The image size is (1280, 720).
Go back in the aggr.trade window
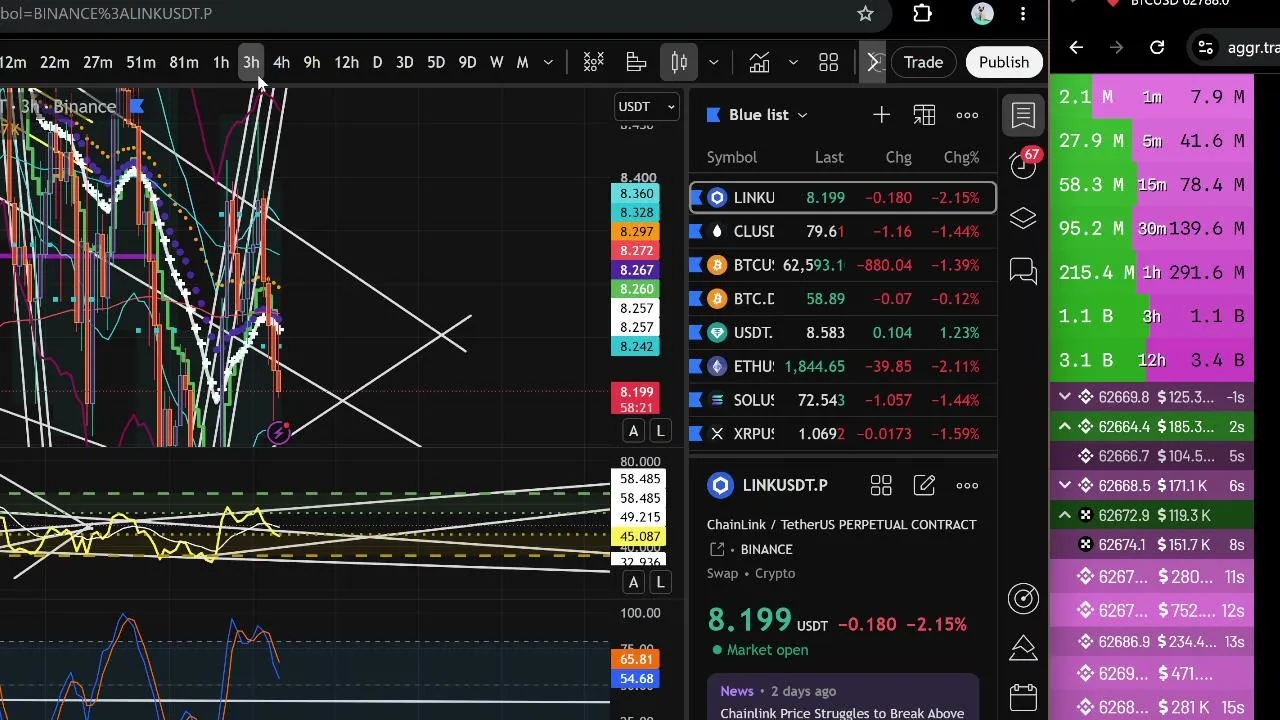[1076, 47]
